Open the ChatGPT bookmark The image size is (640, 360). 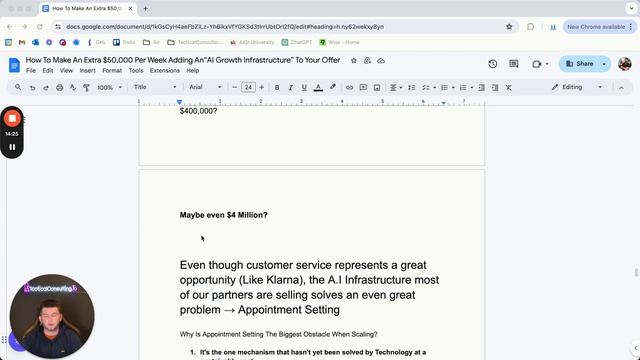297,42
